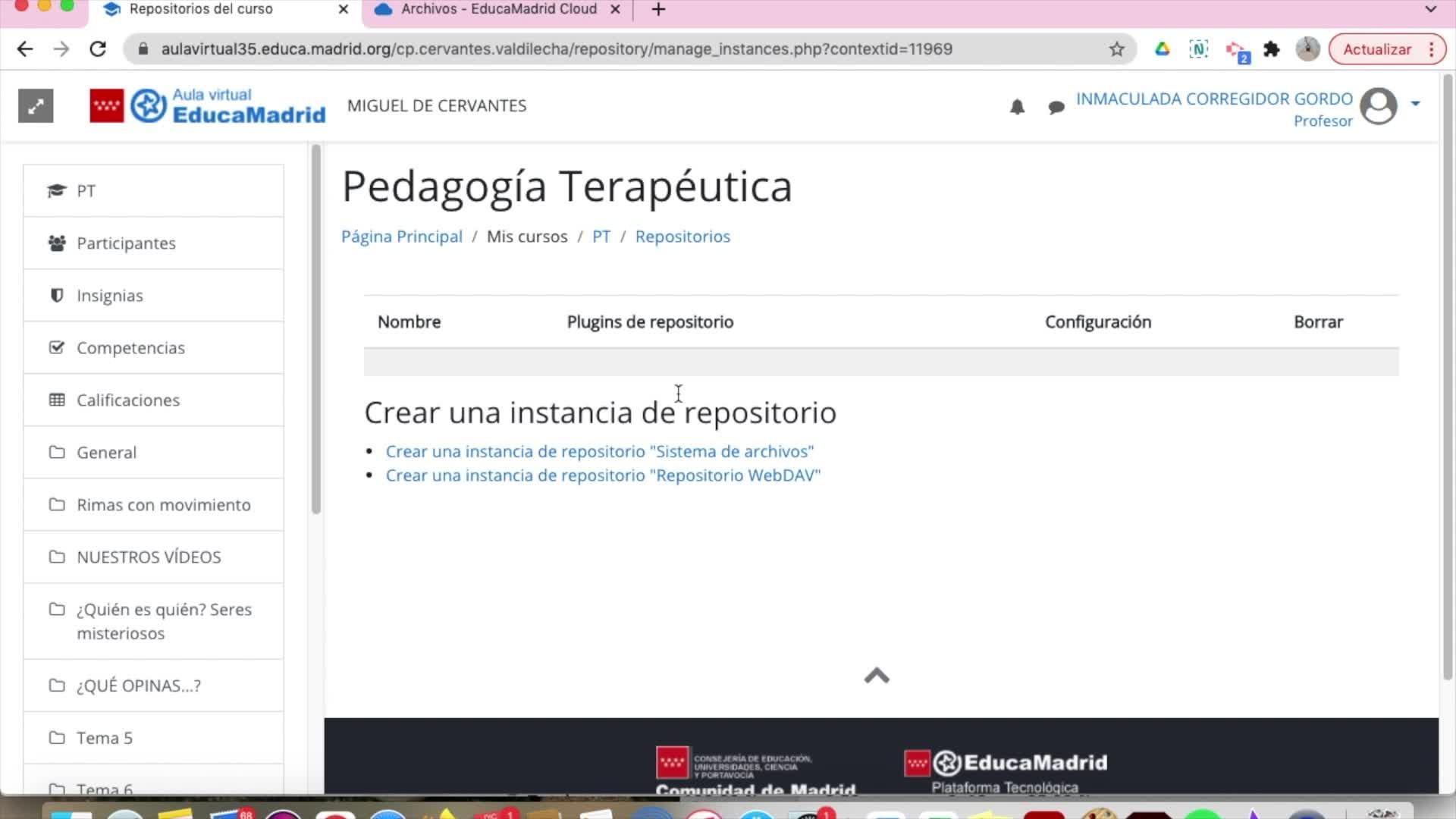Click the Google Drive extension icon
This screenshot has height=819, width=1456.
click(x=1162, y=49)
